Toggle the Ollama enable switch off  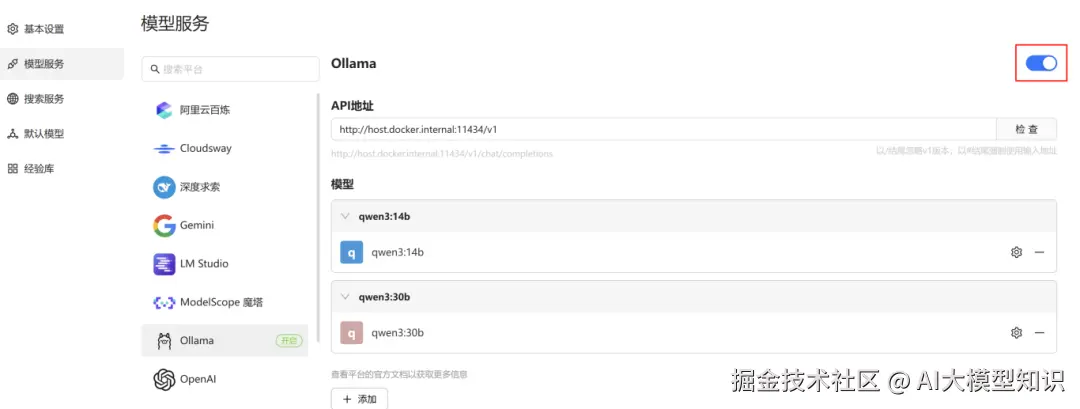click(1041, 63)
